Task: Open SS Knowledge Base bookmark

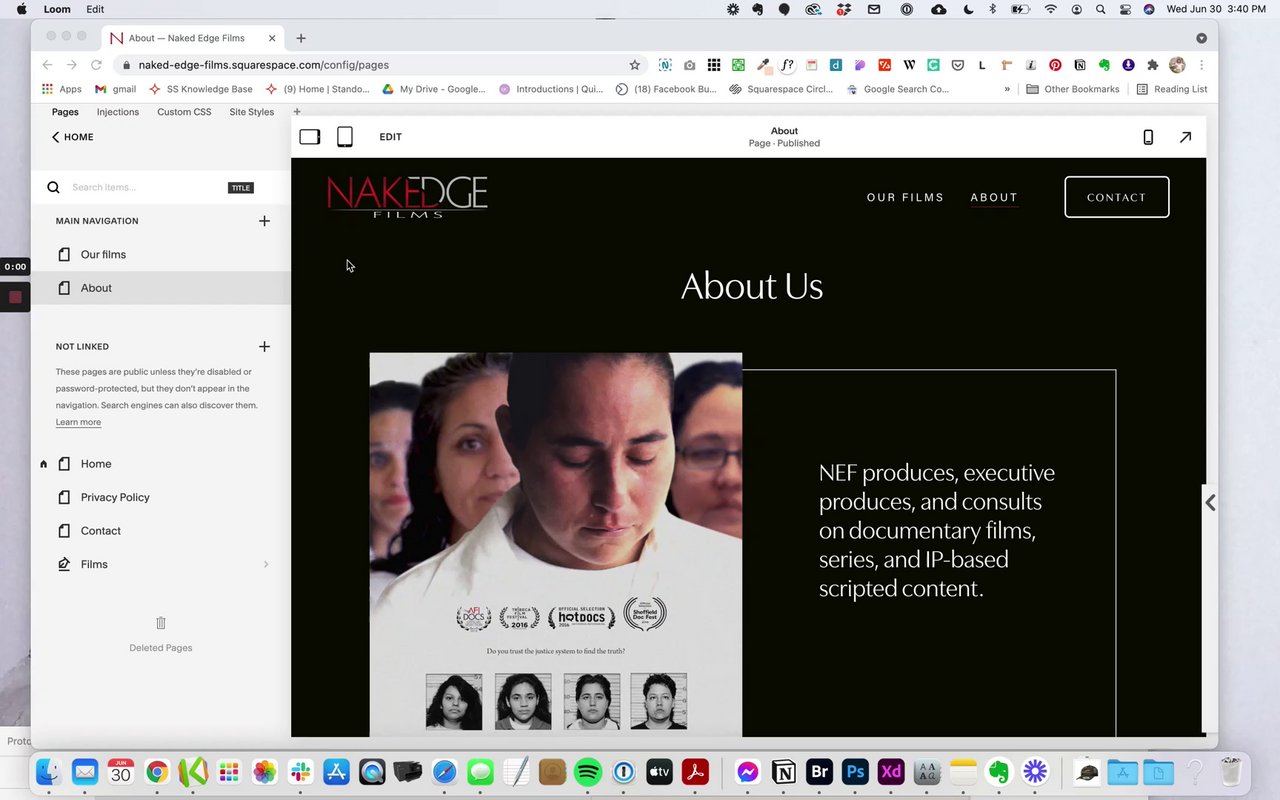Action: [201, 89]
